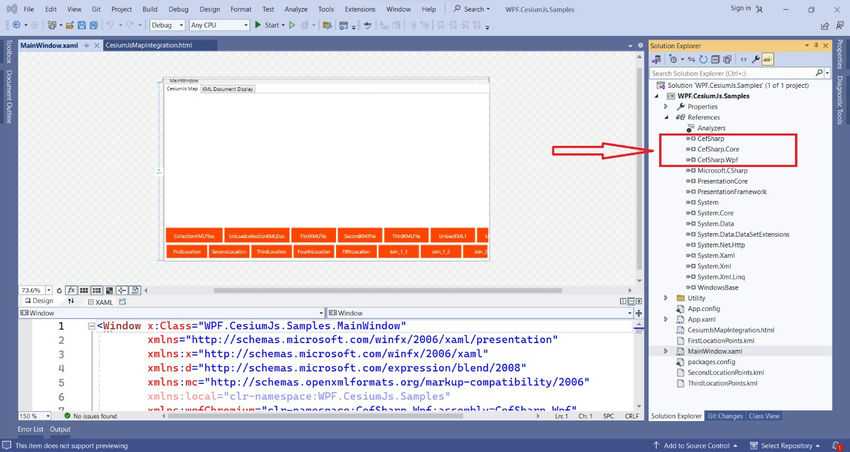850x452 pixels.
Task: Click the Show All Files icon in Solution Explorer
Action: coord(727,60)
